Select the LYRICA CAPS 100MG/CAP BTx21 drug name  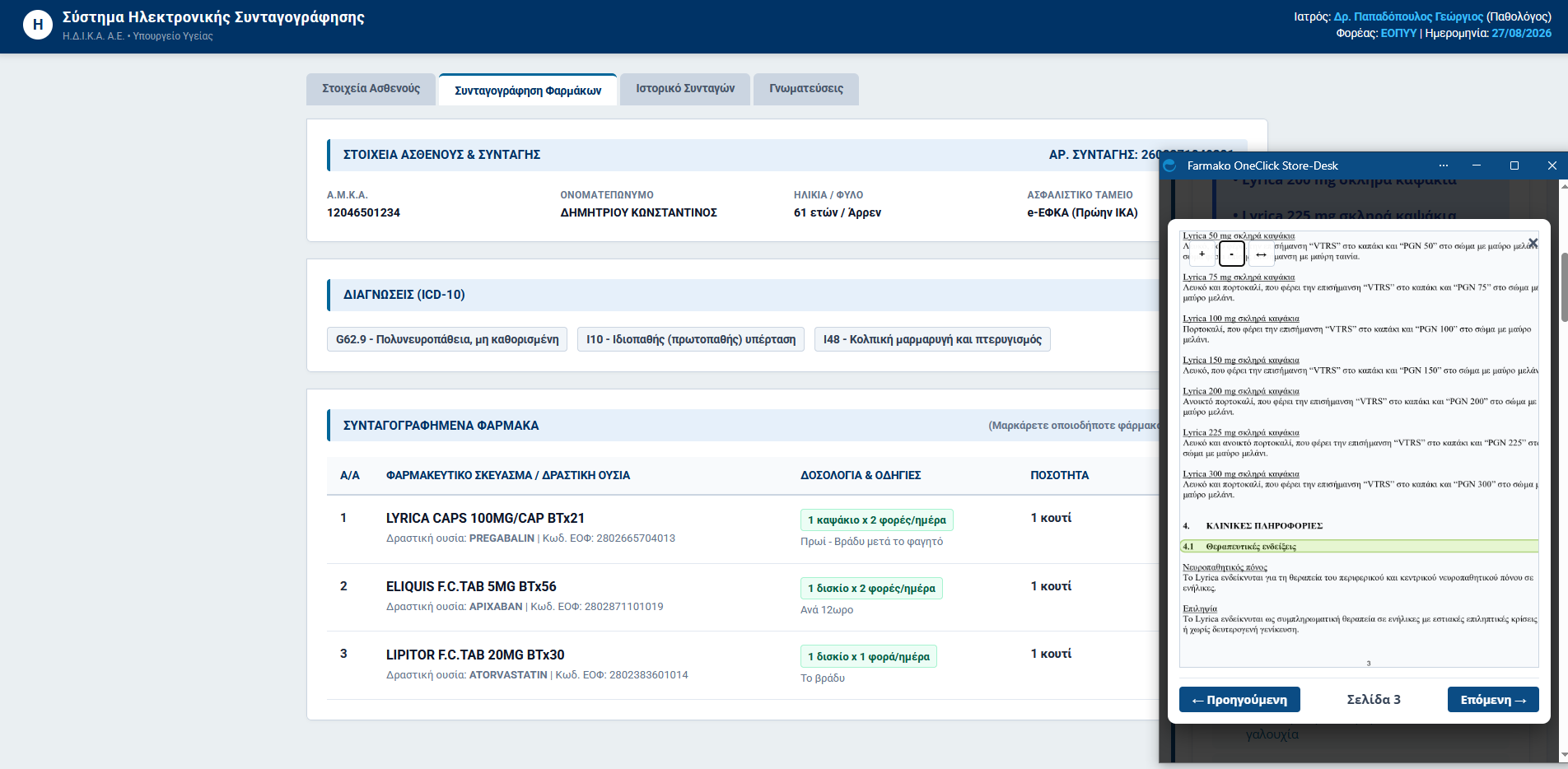[x=485, y=518]
